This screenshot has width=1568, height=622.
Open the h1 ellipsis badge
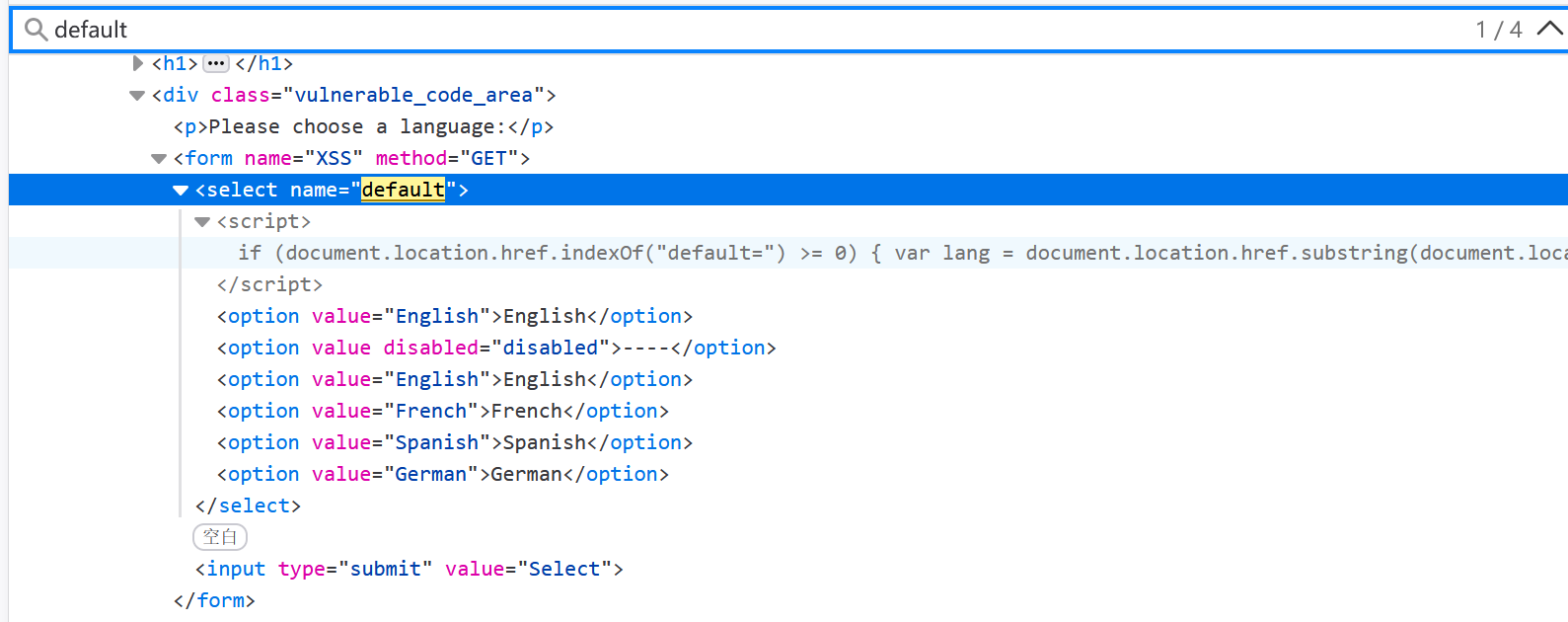pyautogui.click(x=216, y=63)
